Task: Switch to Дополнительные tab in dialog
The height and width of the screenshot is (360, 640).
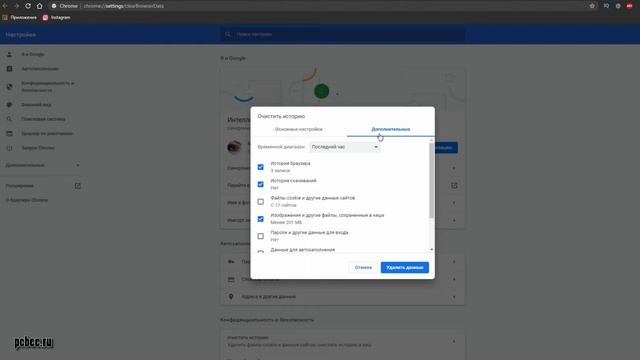Action: 391,129
